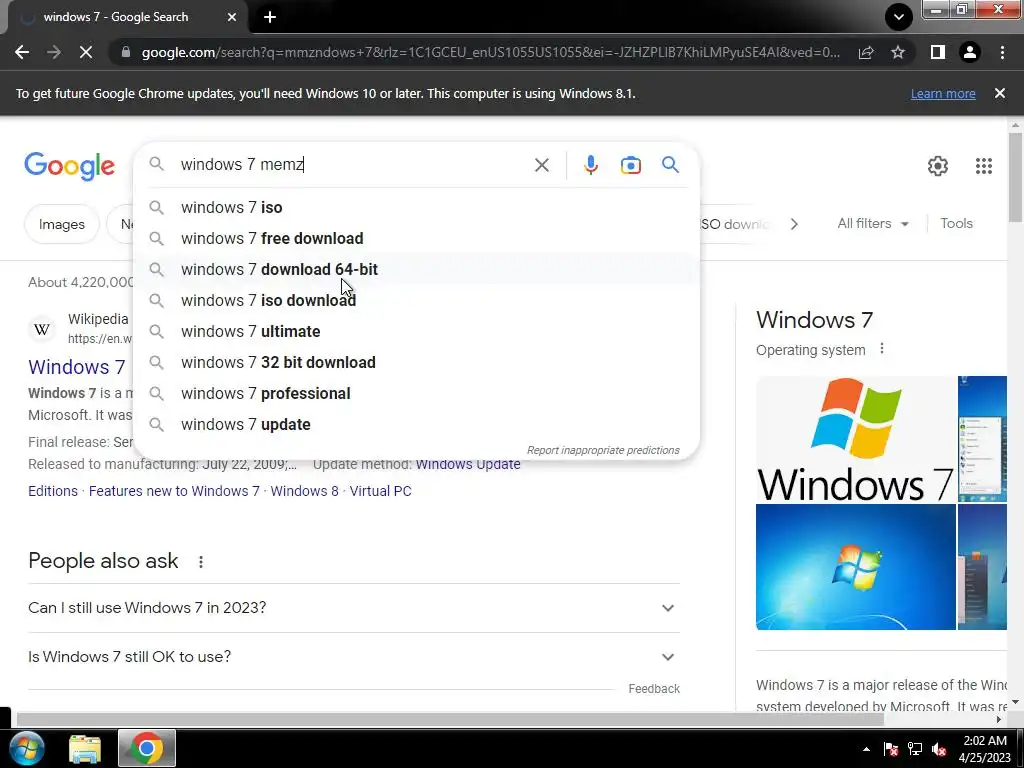
Task: Open the clock showing 2:02 AM
Action: 985,749
